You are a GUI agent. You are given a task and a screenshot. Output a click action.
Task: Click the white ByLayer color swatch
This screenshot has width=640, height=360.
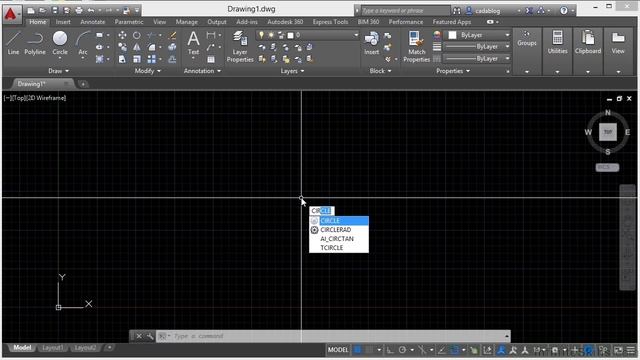(452, 35)
